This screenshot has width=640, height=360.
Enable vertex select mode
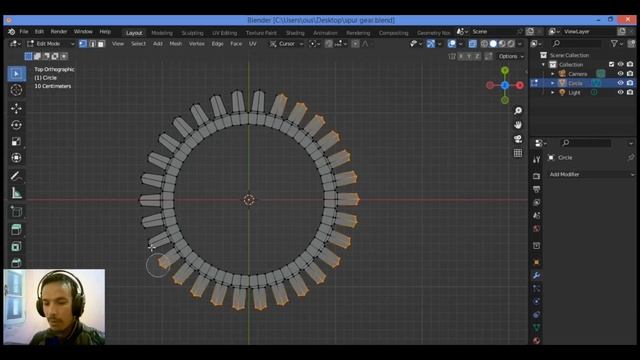83,44
